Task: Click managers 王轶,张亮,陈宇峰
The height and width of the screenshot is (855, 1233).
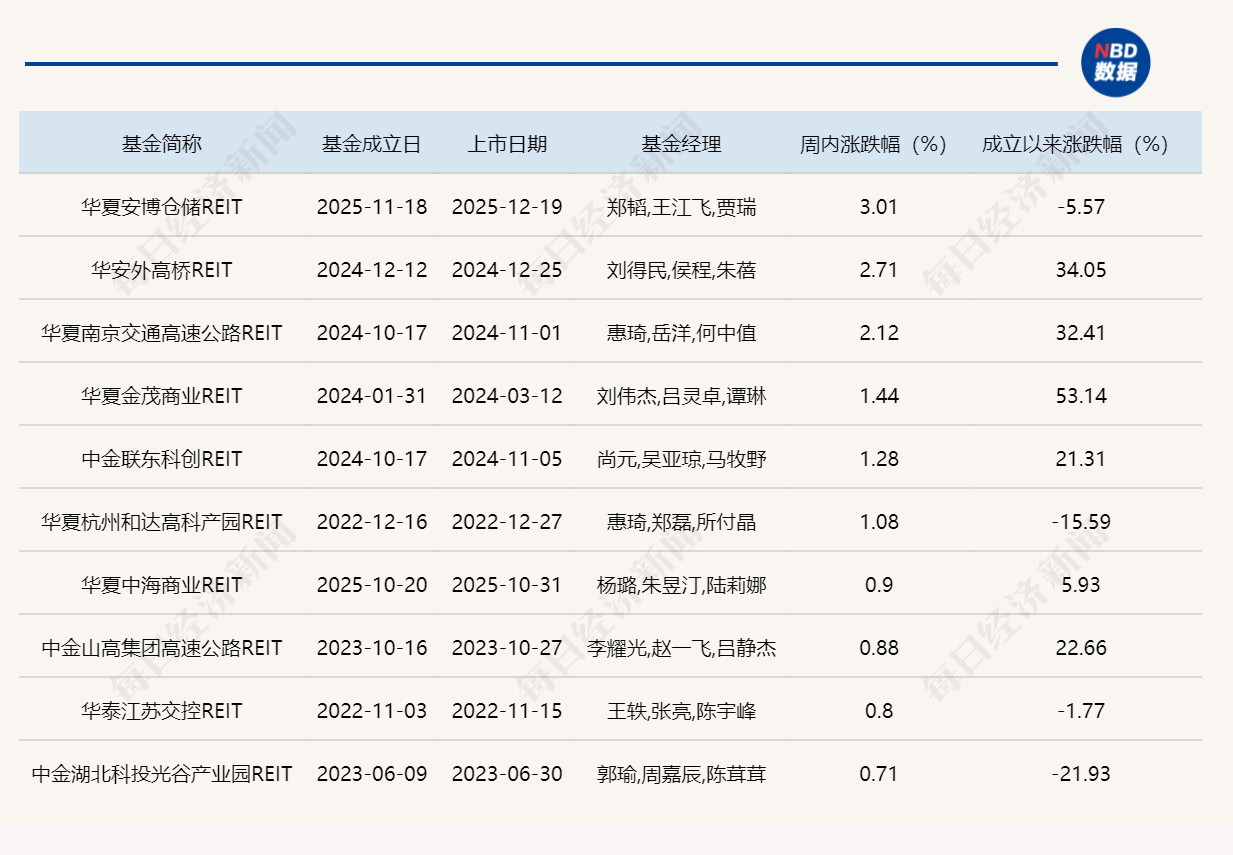Action: 681,711
